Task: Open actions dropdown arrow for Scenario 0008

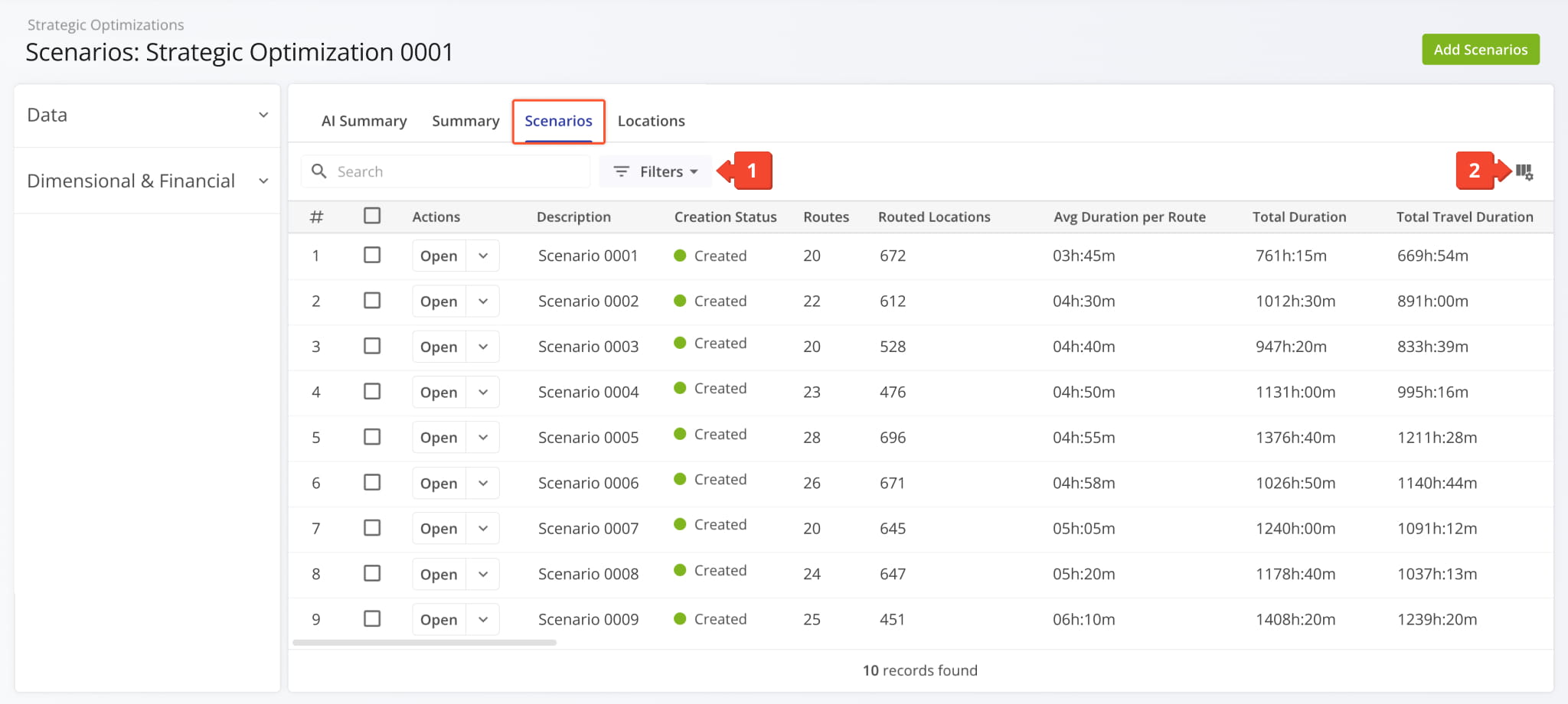Action: click(x=483, y=574)
